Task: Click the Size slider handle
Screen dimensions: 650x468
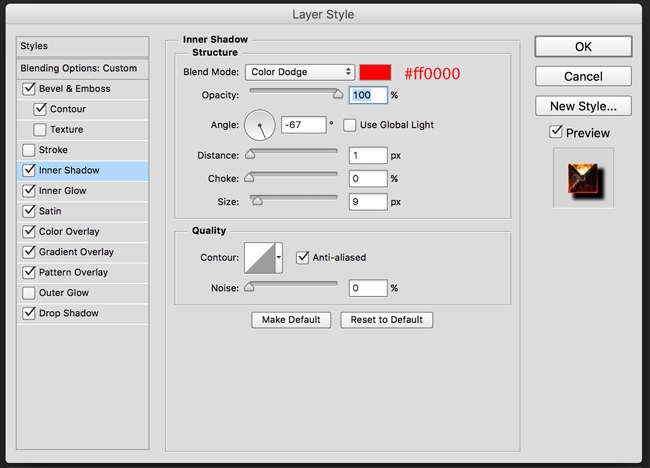Action: (257, 201)
